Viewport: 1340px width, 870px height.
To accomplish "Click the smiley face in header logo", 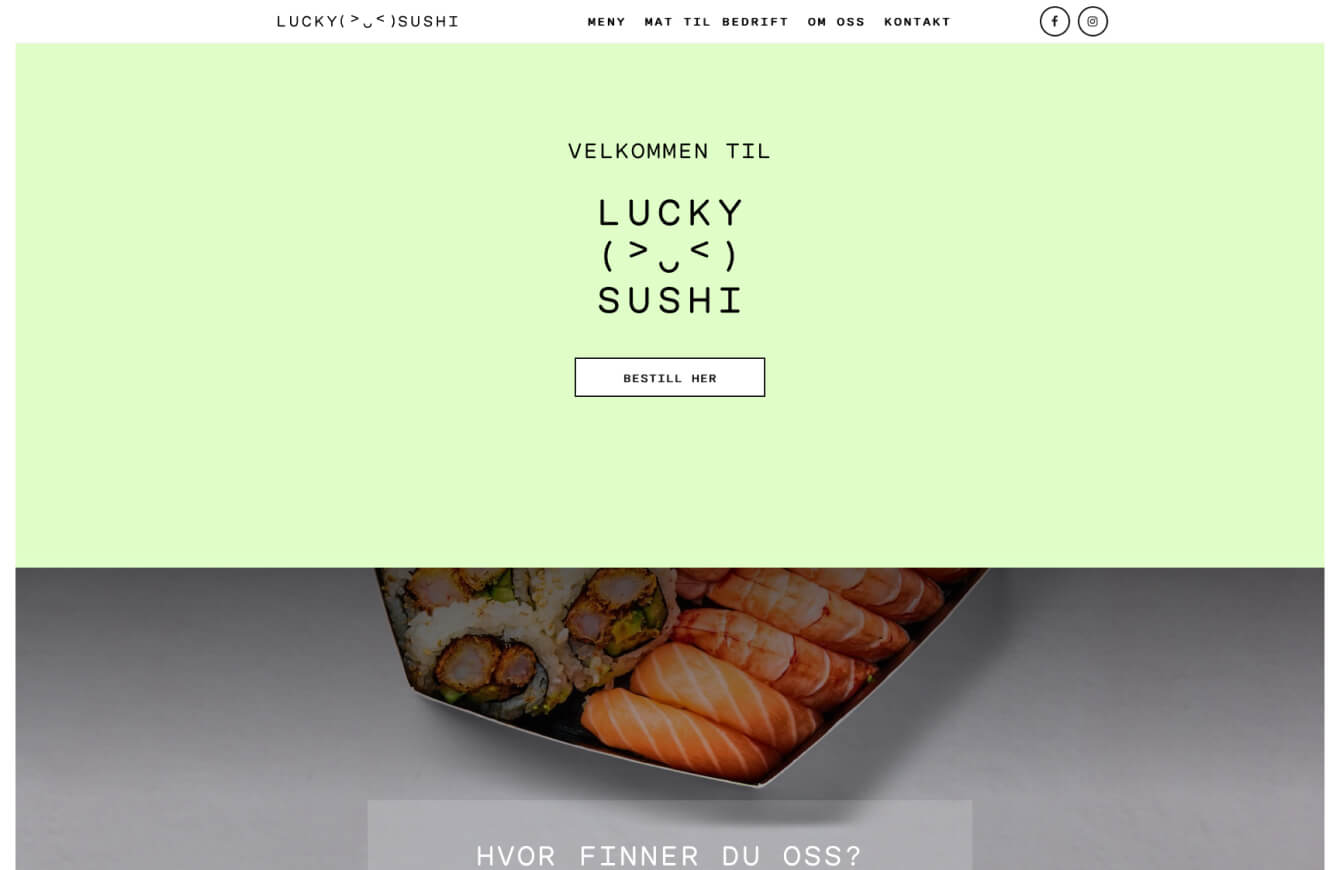I will [368, 20].
